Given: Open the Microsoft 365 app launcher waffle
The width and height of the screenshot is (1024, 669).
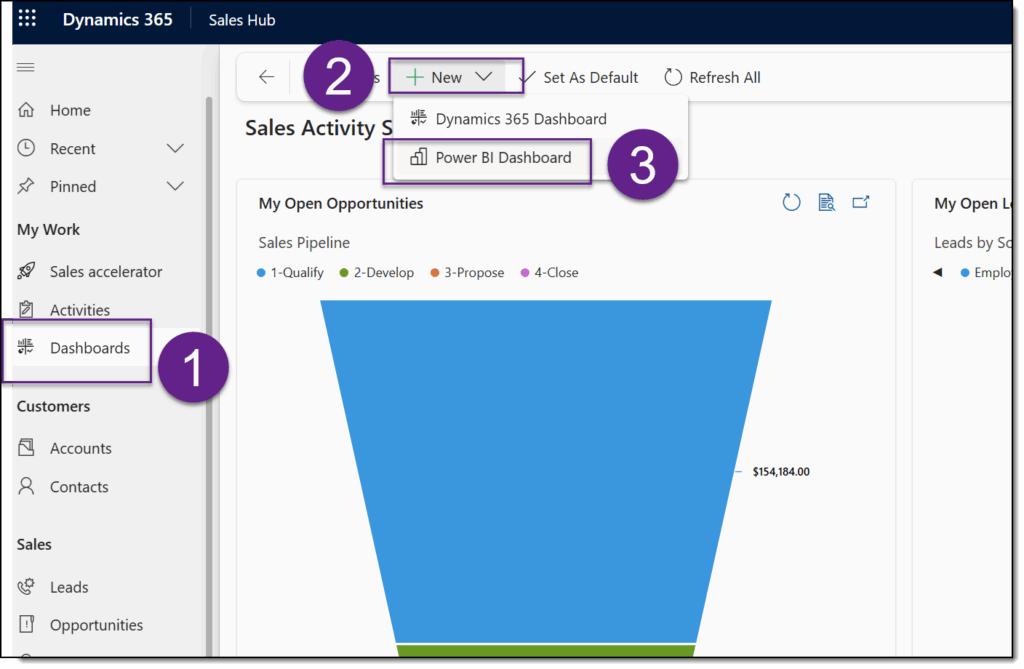Looking at the screenshot, I should 26,18.
